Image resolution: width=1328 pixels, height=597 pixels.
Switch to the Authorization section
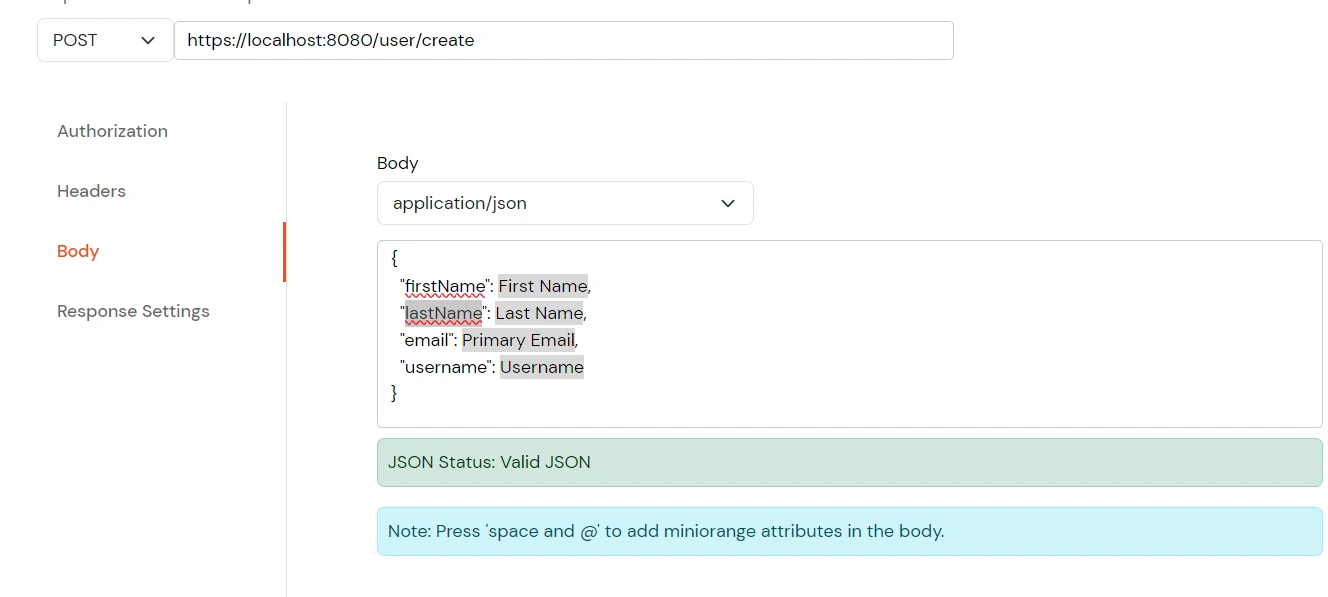point(111,131)
